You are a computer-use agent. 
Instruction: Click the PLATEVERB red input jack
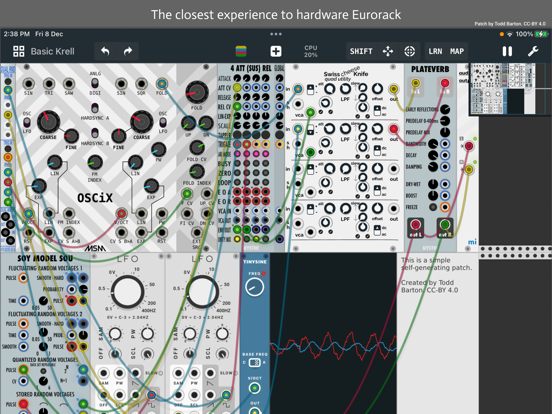coord(445,83)
